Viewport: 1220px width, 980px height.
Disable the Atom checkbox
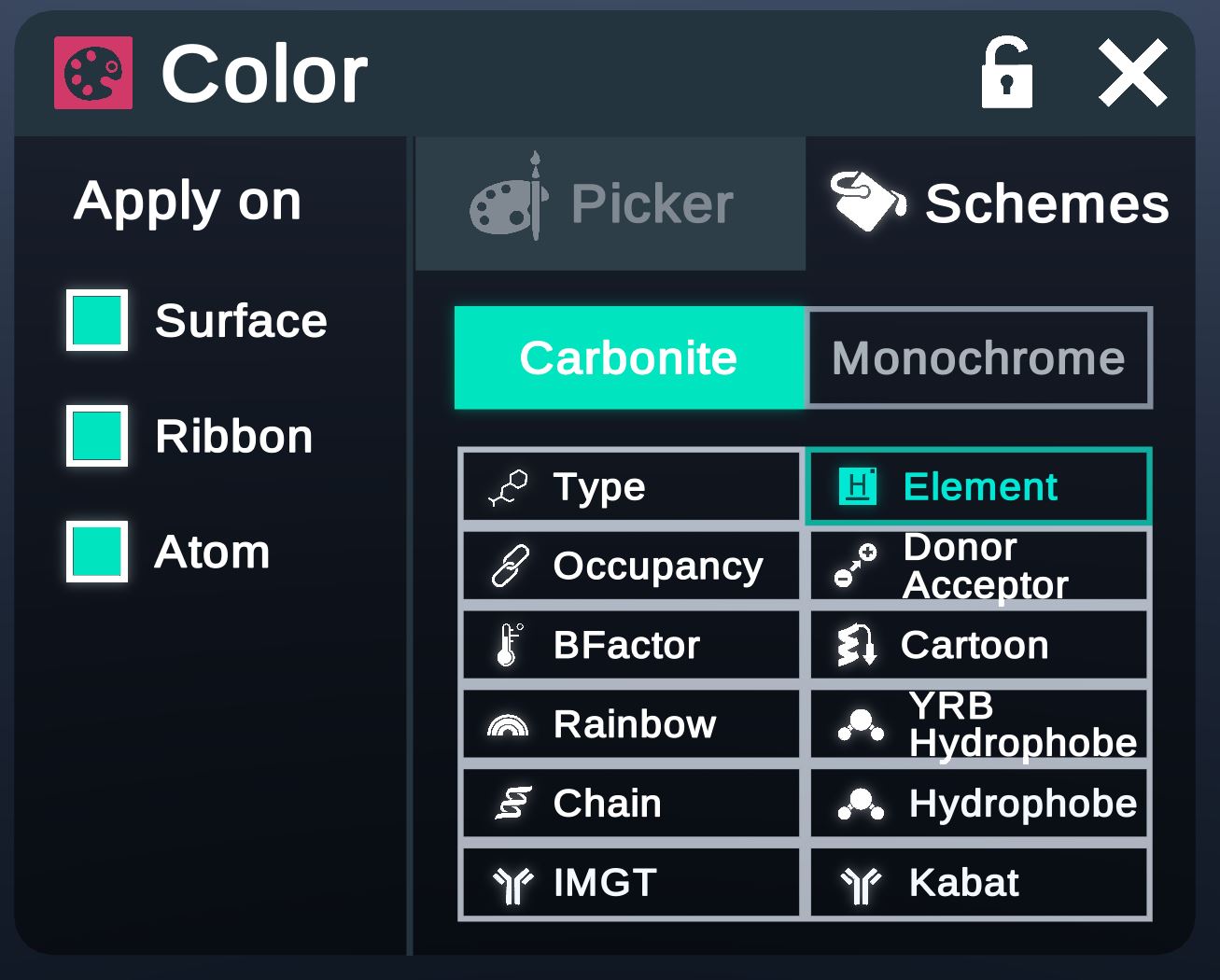pos(95,553)
